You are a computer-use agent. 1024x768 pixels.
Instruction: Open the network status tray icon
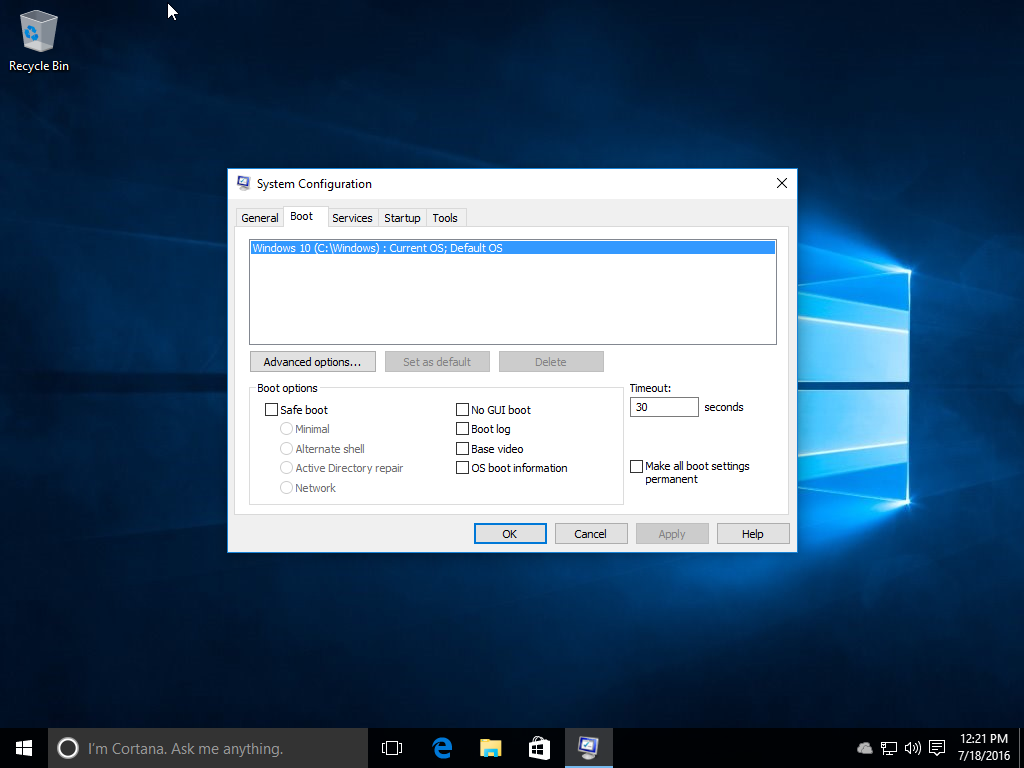coord(889,748)
